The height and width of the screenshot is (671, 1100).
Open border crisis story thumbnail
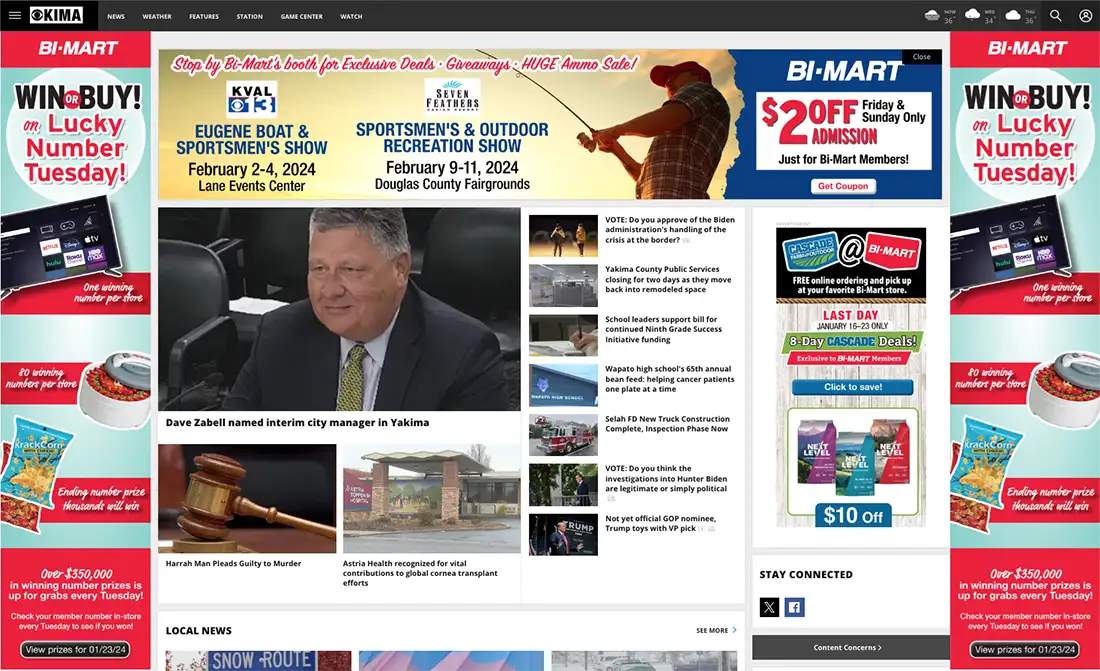click(x=563, y=236)
